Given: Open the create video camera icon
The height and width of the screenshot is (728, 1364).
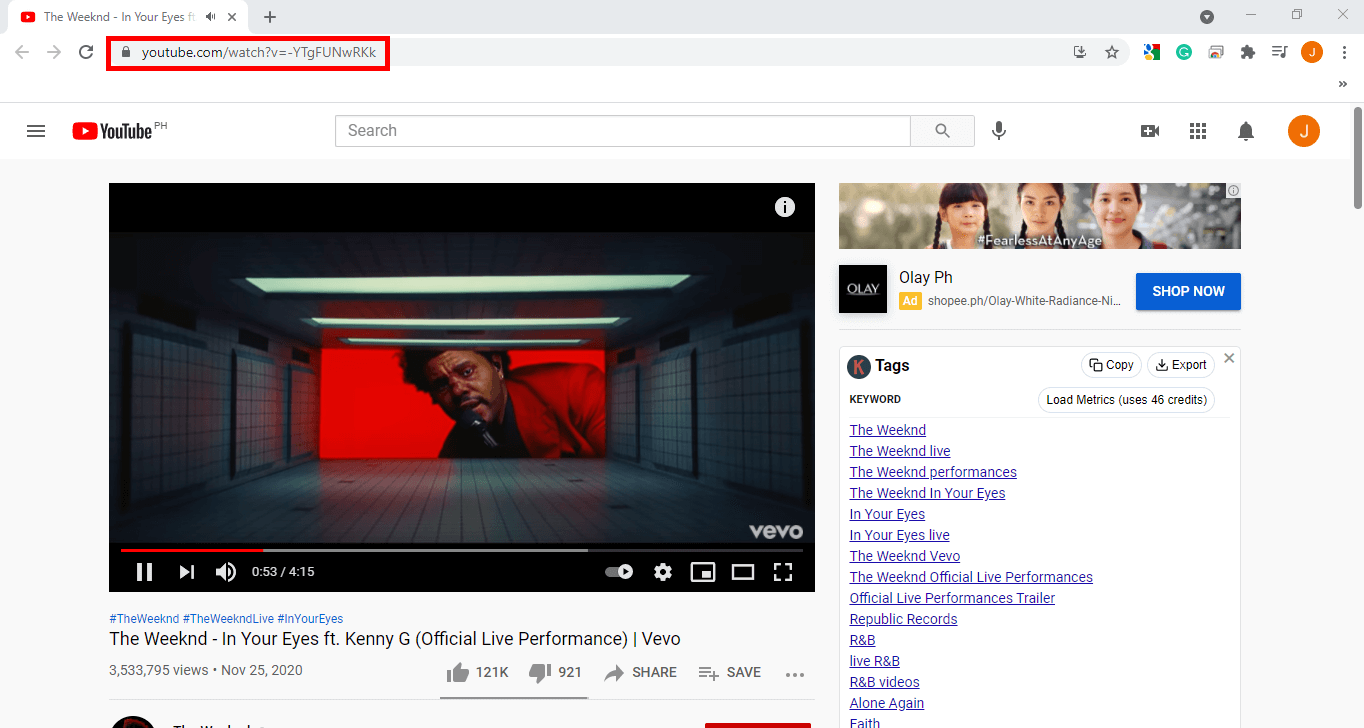Looking at the screenshot, I should pyautogui.click(x=1150, y=131).
